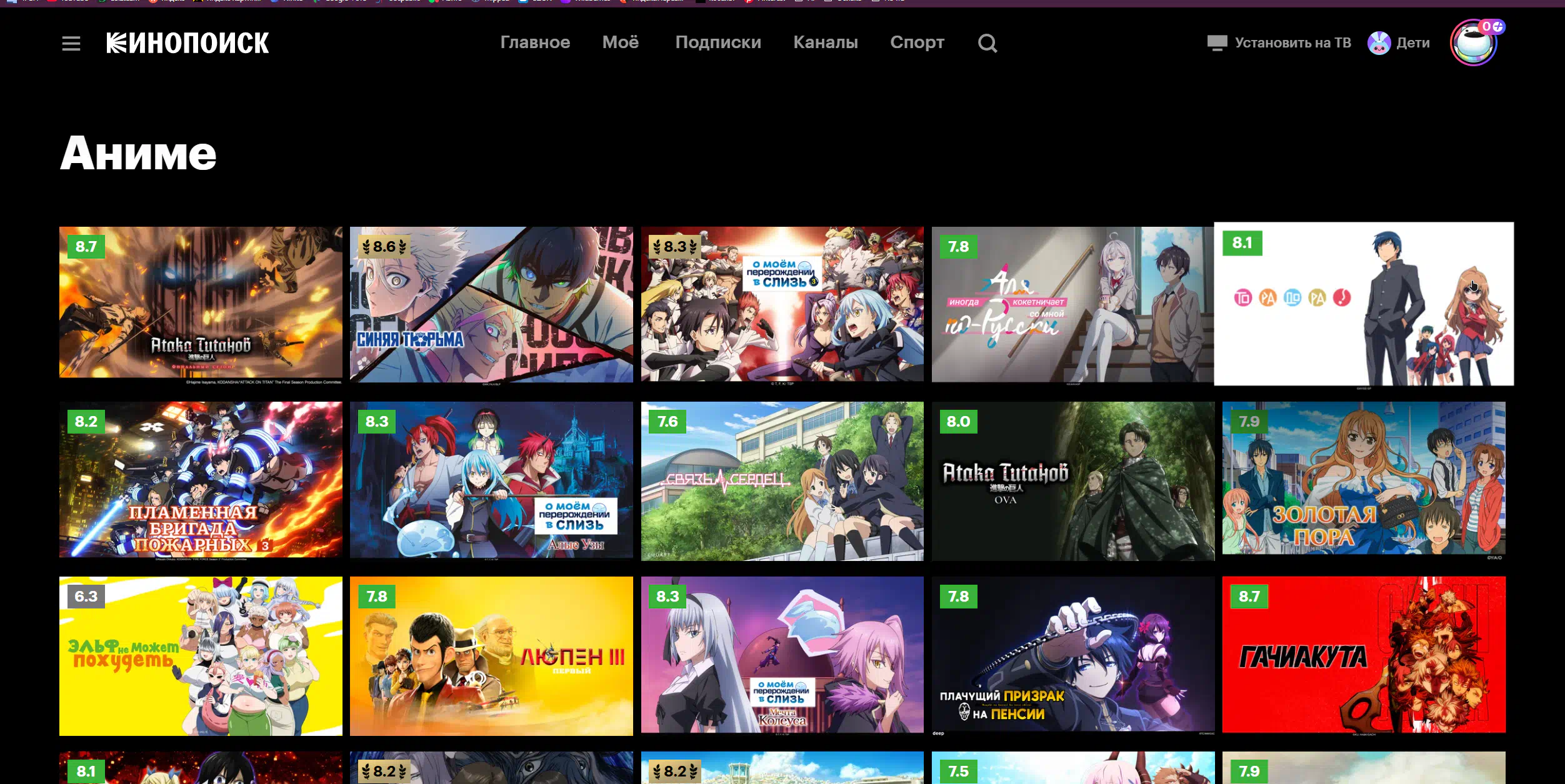Open Атака Титанов OVA card
The image size is (1565, 784).
tap(1073, 481)
